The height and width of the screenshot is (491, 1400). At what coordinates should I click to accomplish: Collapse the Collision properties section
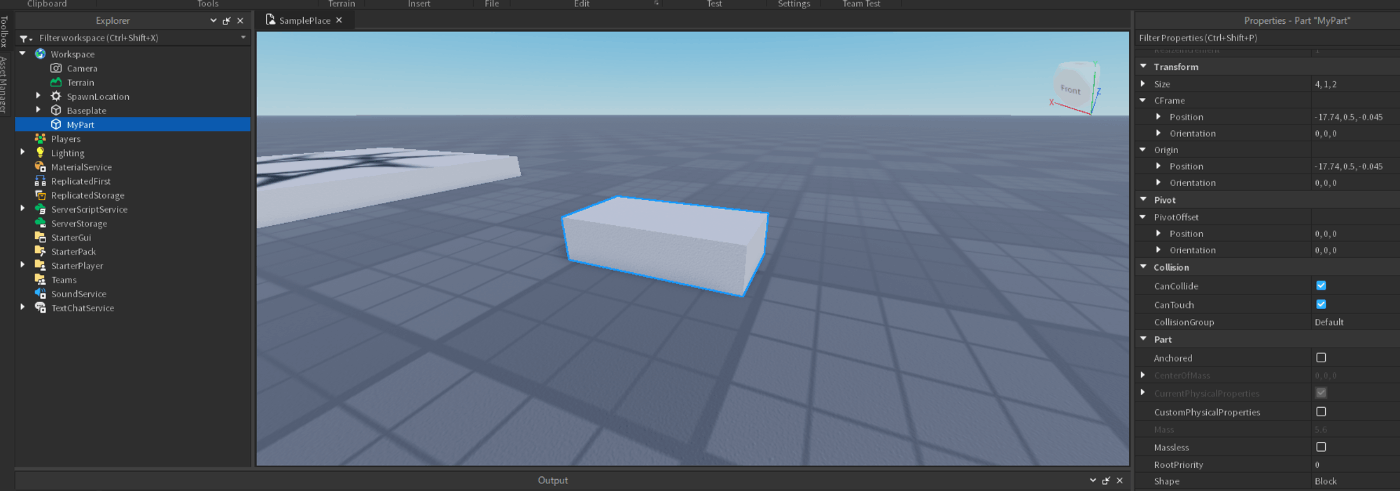(x=1144, y=267)
